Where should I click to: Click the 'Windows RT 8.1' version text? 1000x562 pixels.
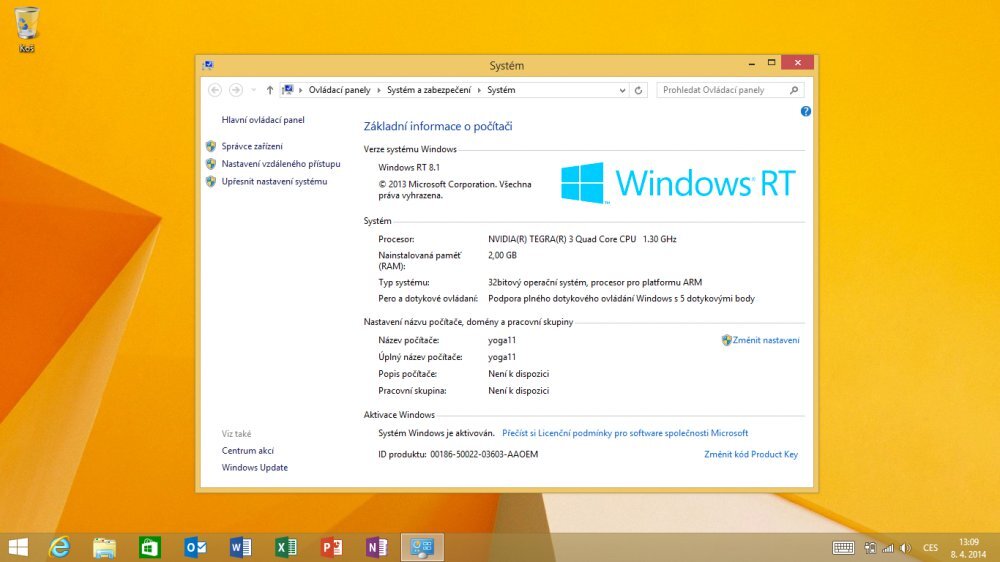(x=409, y=168)
